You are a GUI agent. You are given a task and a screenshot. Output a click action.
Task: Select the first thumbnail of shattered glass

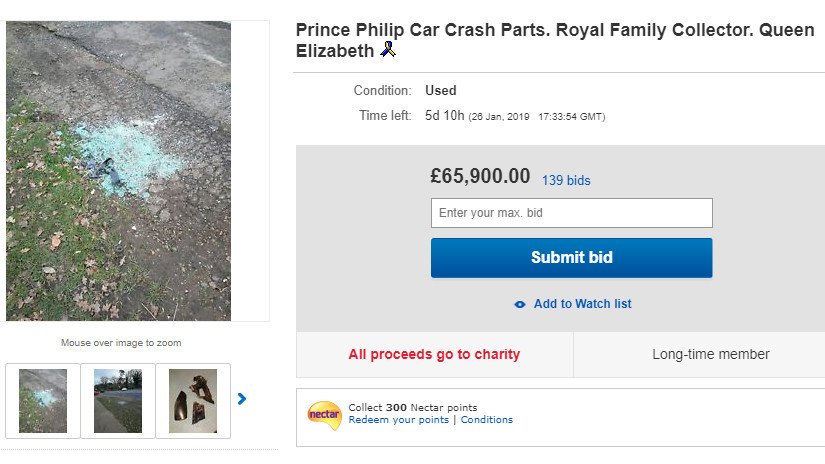click(43, 400)
